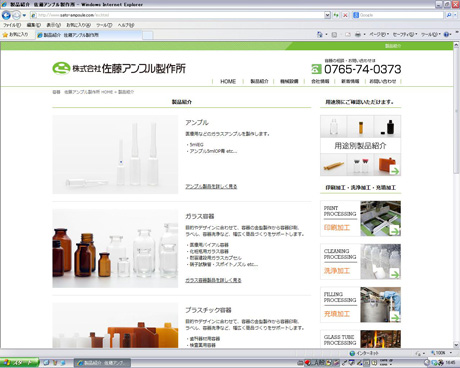460x368 pixels.
Task: Click the Read Mail envelope icon
Action: click(x=348, y=34)
